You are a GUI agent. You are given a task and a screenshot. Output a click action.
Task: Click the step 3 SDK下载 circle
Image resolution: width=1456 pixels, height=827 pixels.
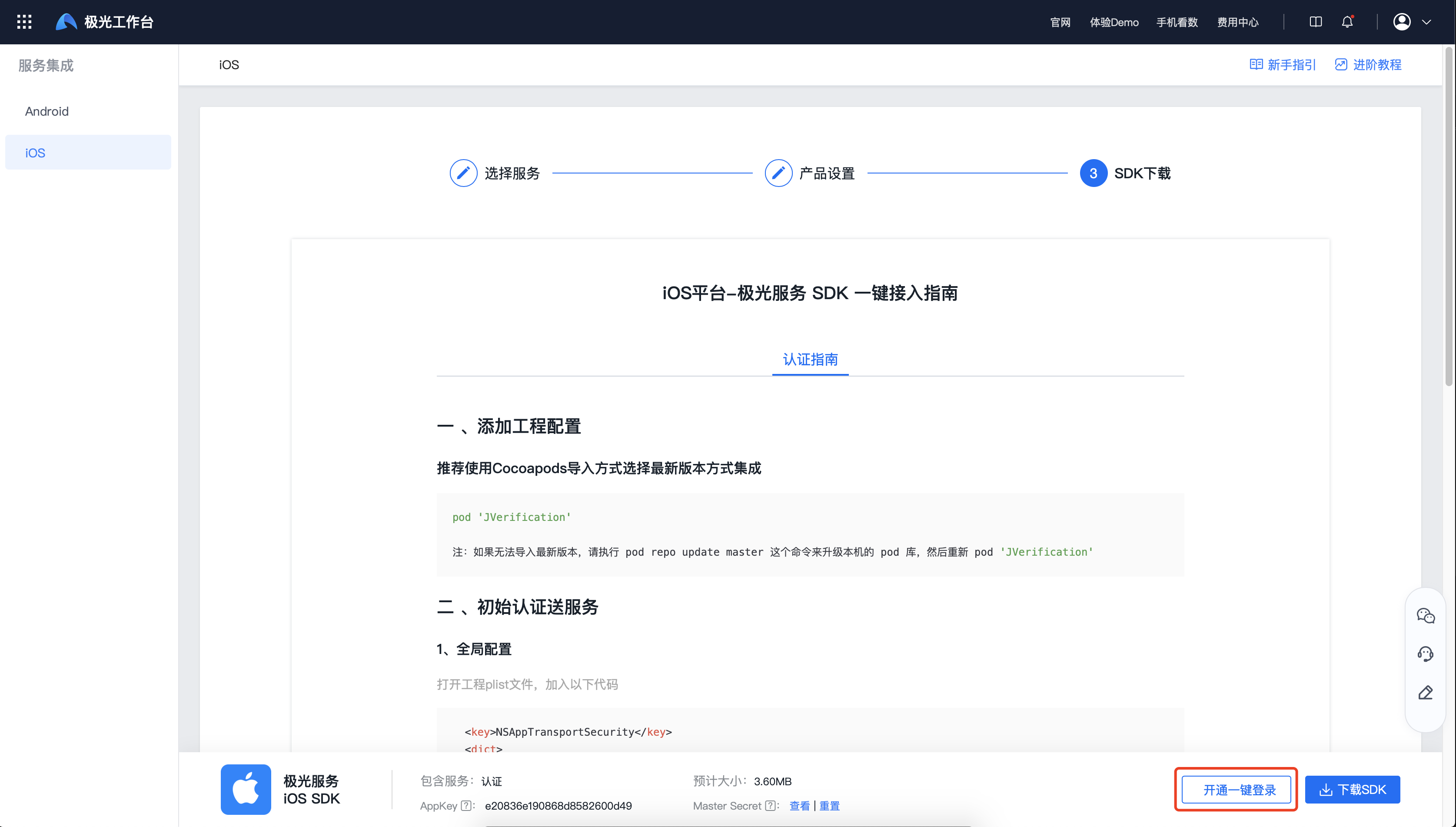pyautogui.click(x=1093, y=173)
